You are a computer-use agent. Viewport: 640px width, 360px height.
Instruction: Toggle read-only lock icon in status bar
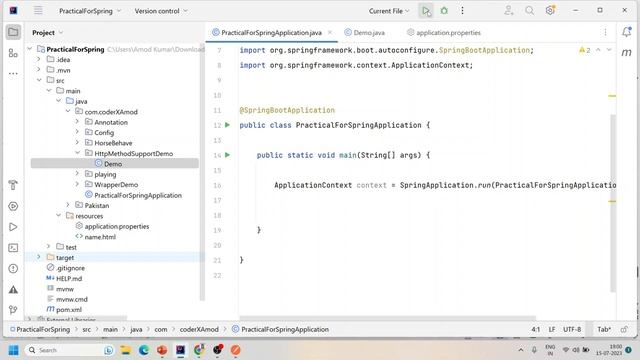click(x=624, y=329)
